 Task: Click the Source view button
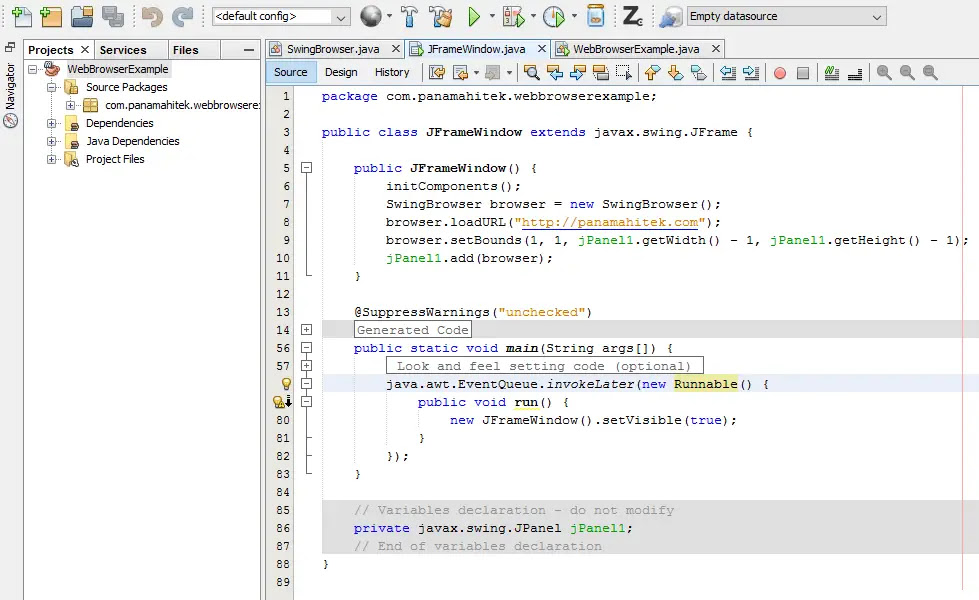[x=290, y=72]
